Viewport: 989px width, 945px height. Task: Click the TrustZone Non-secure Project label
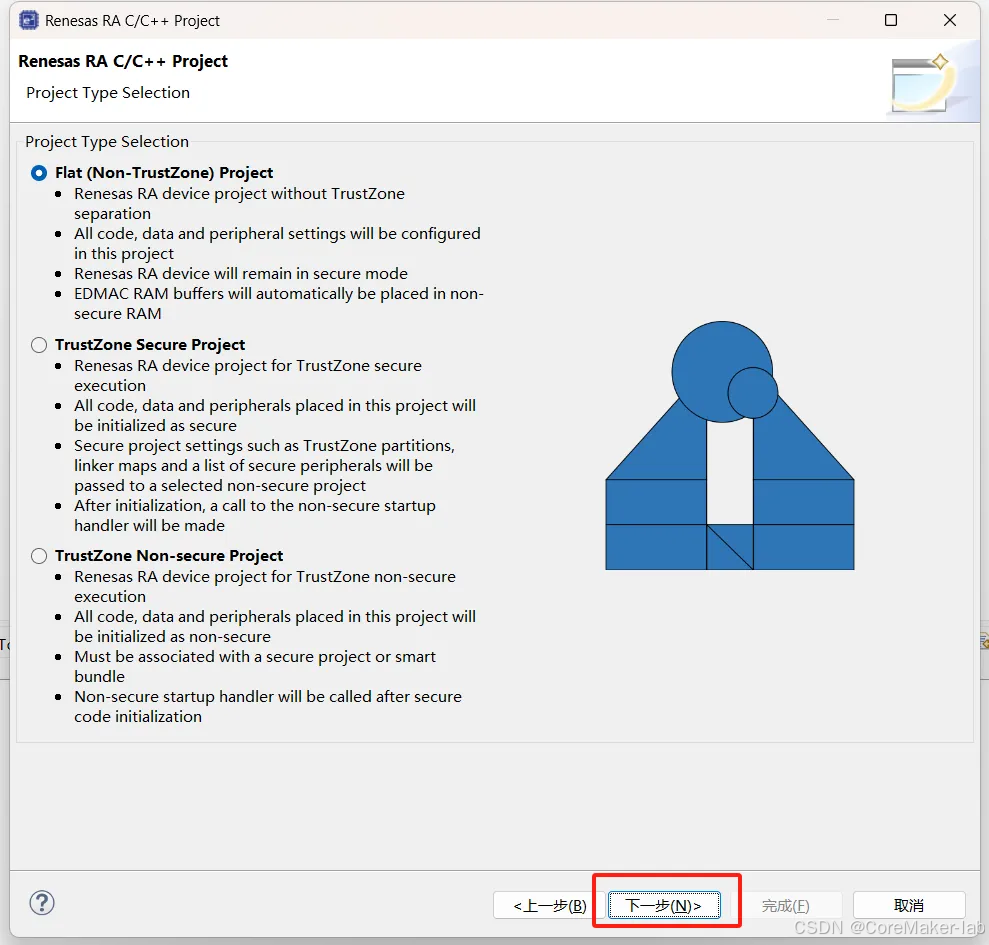169,556
